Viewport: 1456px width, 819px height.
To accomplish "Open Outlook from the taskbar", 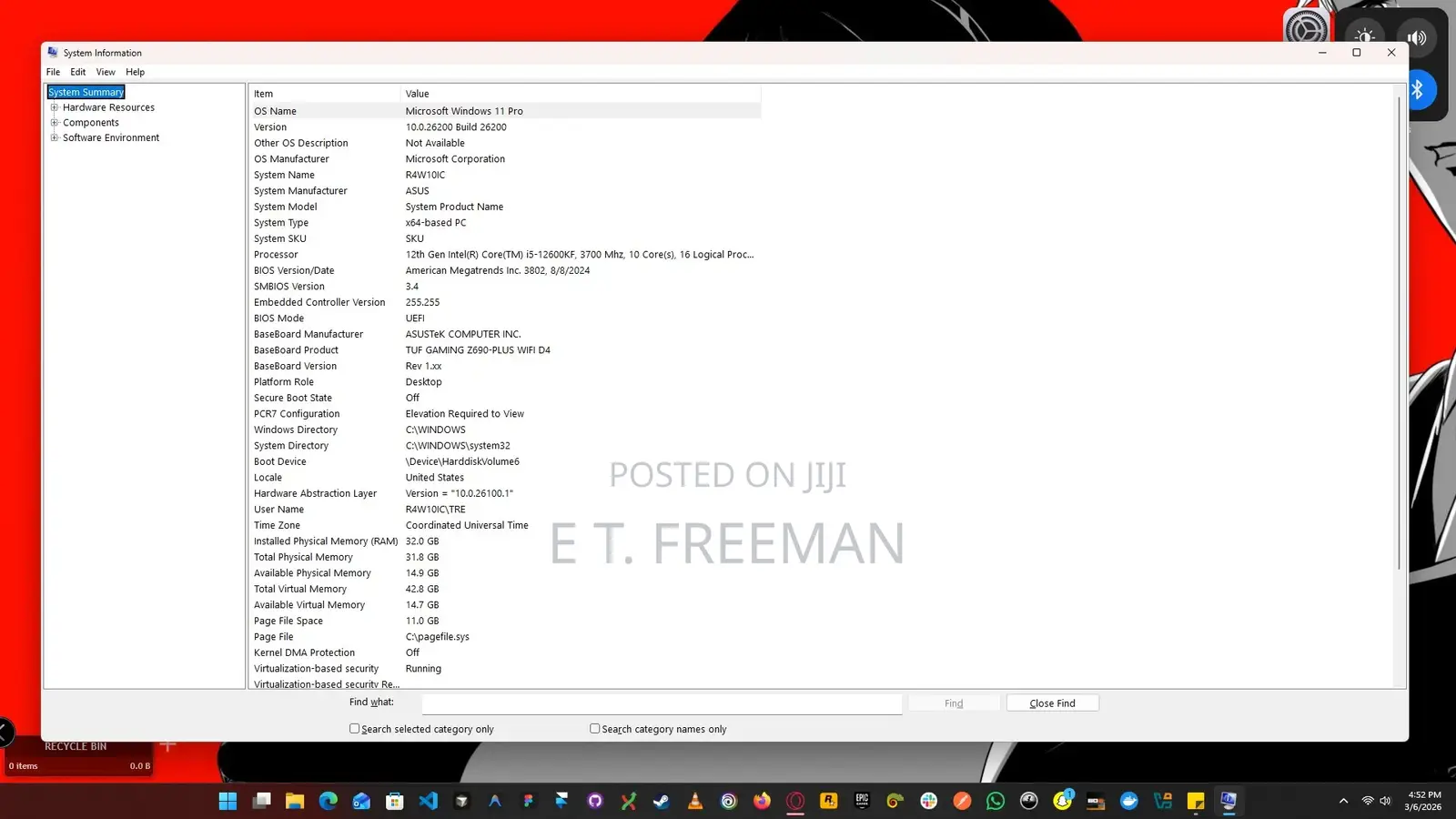I will [x=361, y=801].
